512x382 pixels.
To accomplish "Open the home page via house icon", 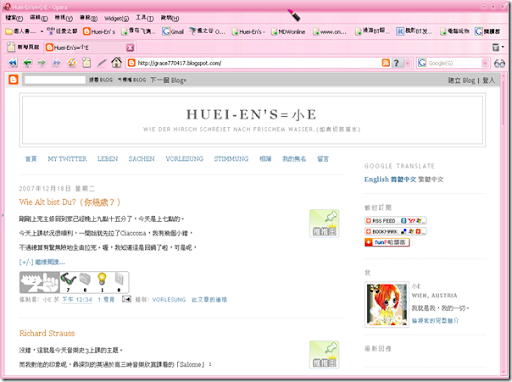I will (116, 62).
